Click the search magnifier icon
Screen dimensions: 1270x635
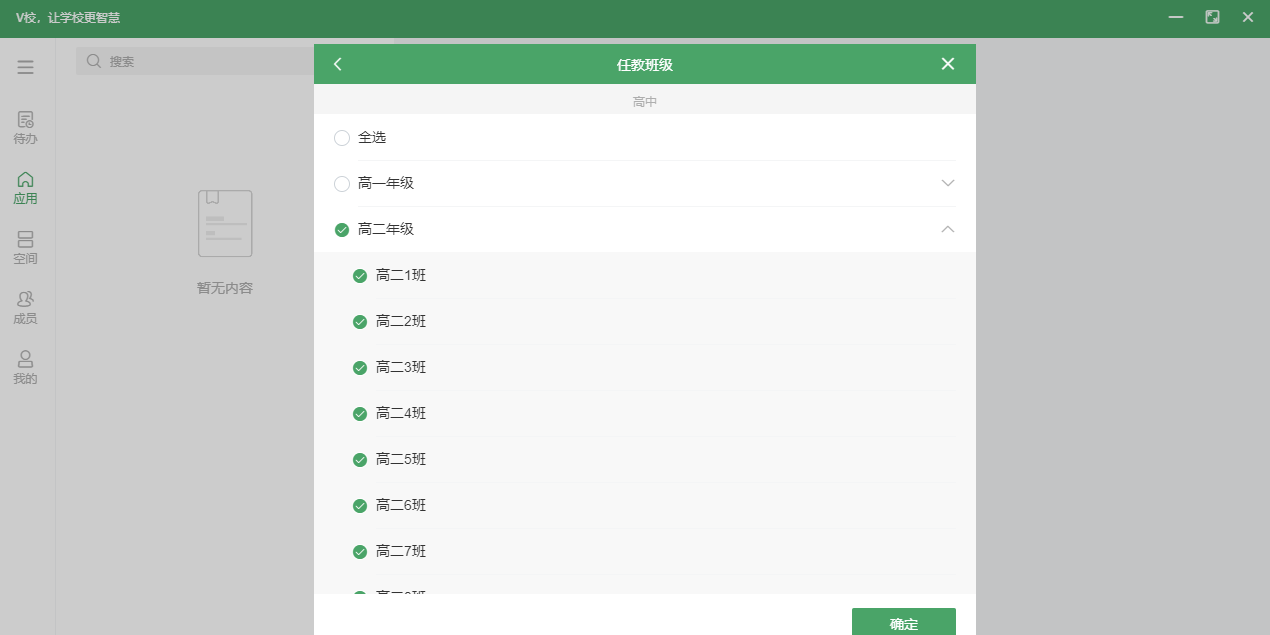point(93,61)
